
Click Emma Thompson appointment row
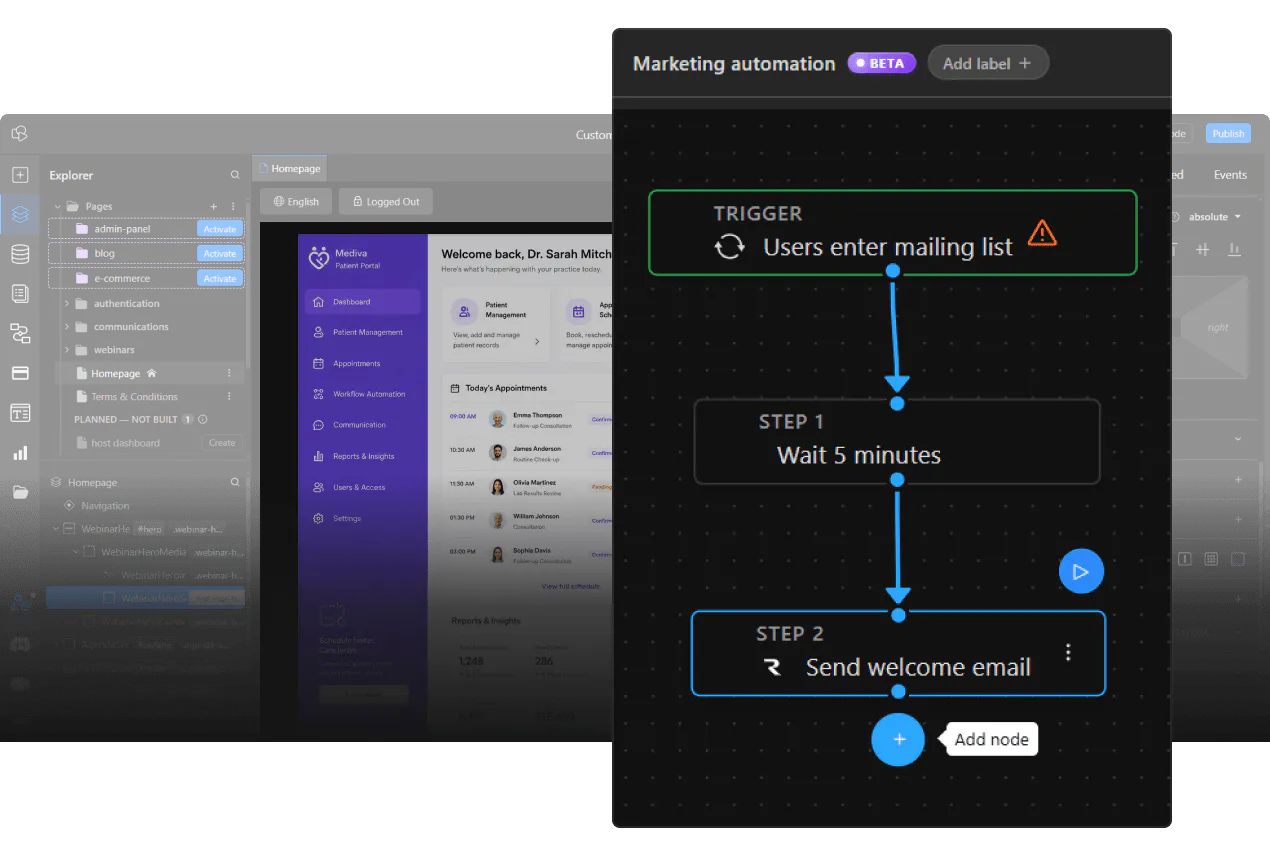coord(530,419)
